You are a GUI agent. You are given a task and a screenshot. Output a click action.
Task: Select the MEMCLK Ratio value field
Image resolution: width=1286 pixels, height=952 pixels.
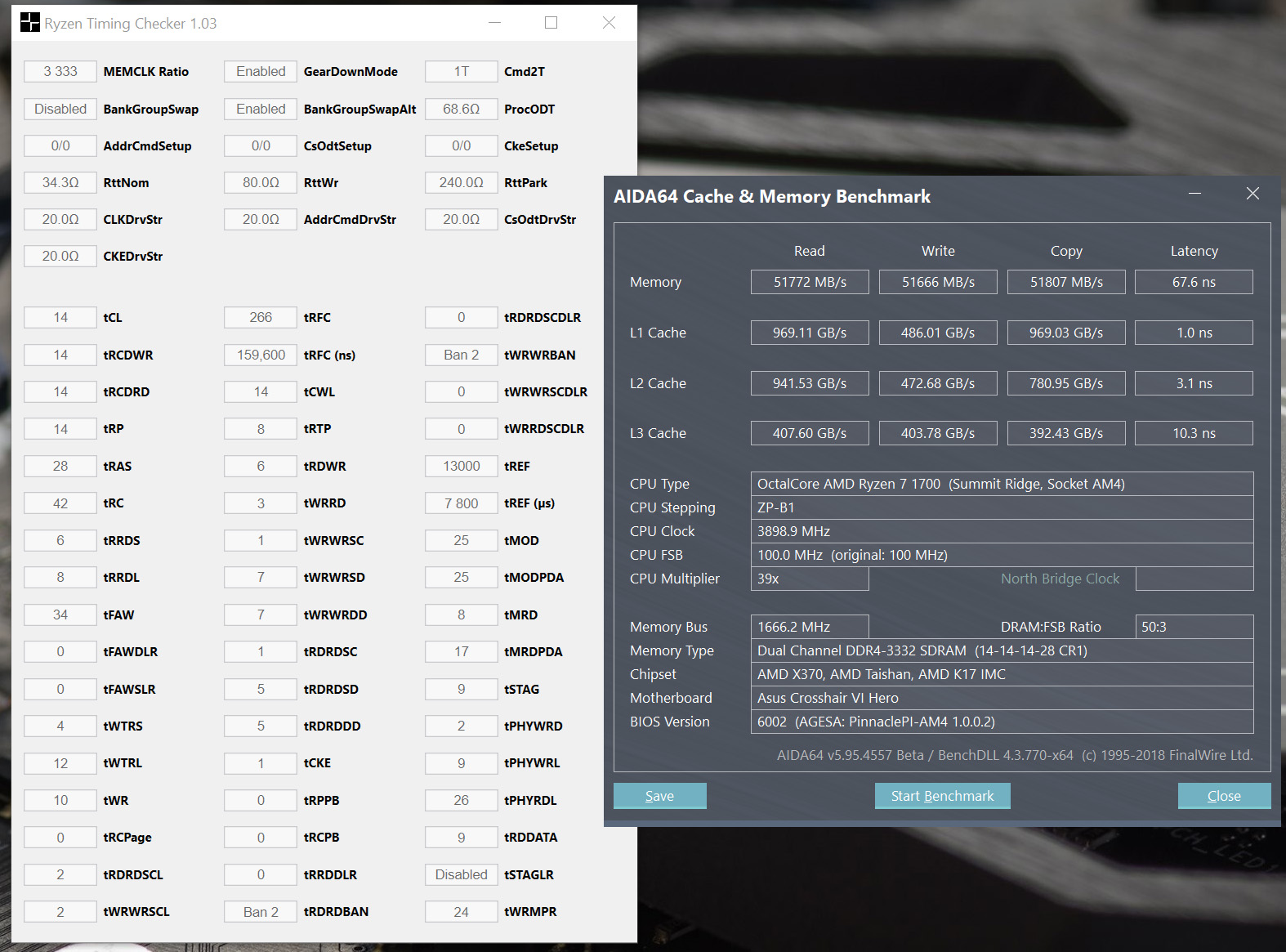coord(60,72)
